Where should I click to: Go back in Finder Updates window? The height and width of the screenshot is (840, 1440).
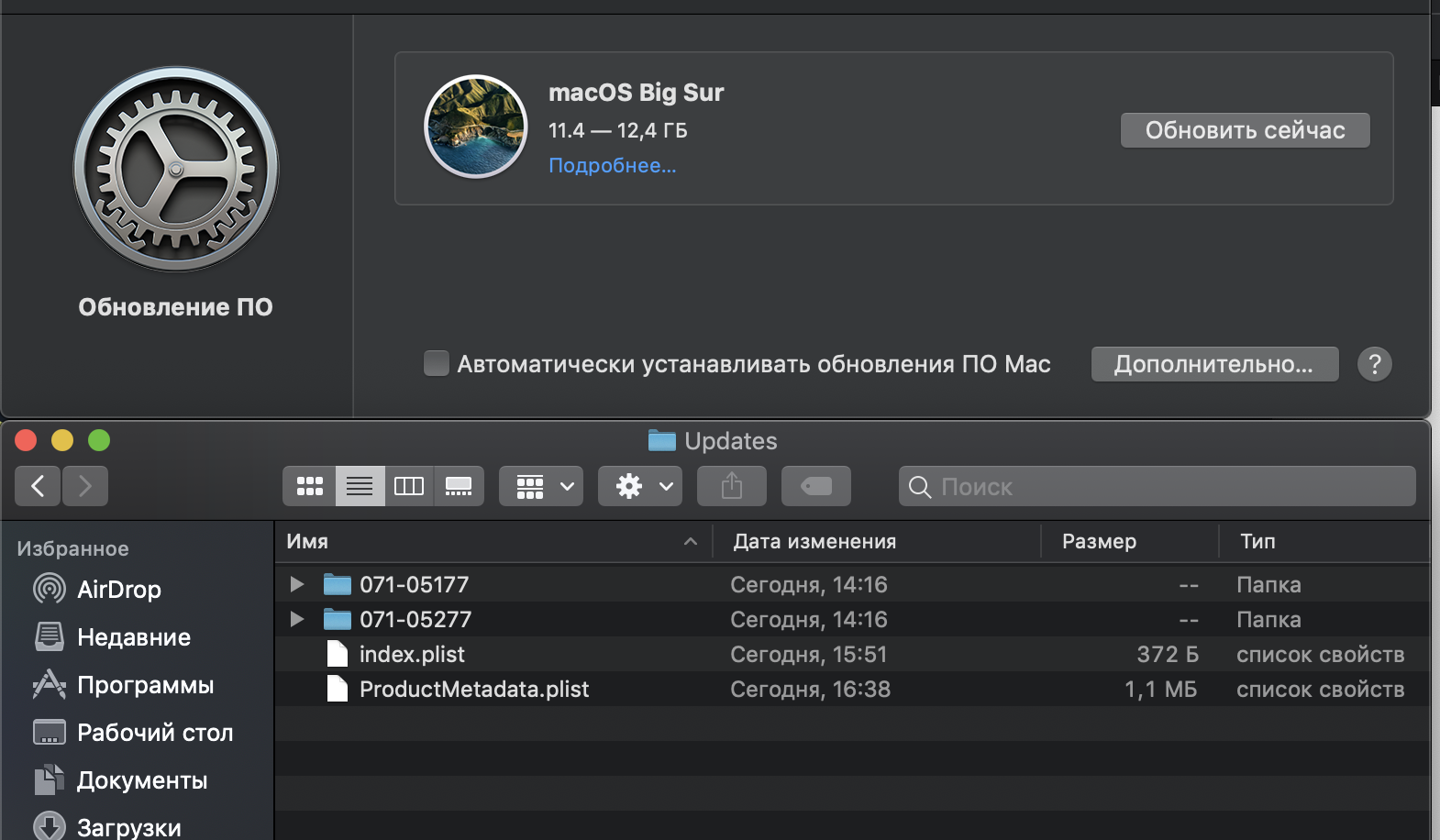click(x=38, y=486)
